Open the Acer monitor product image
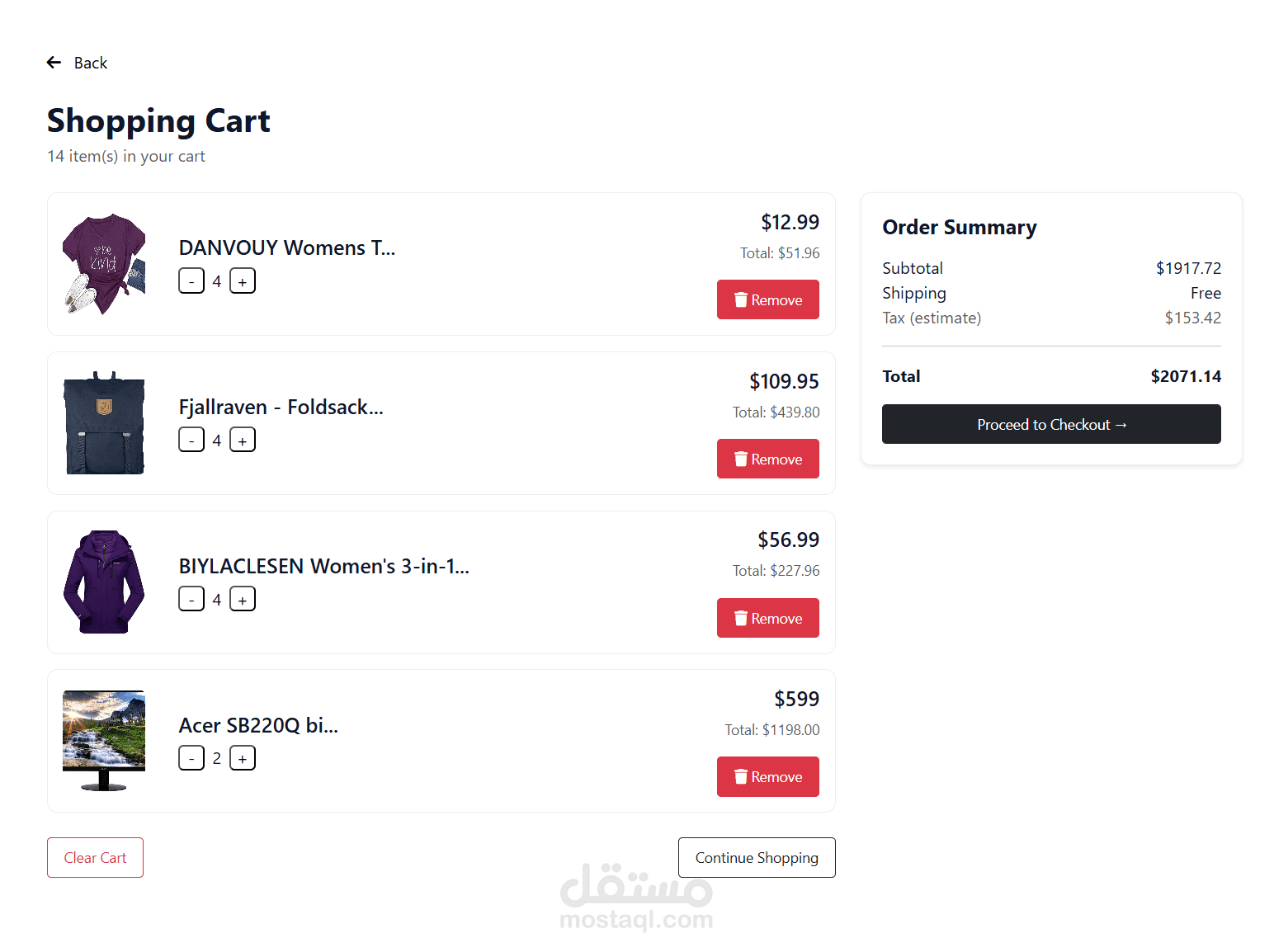This screenshot has width=1274, height=952. click(104, 741)
